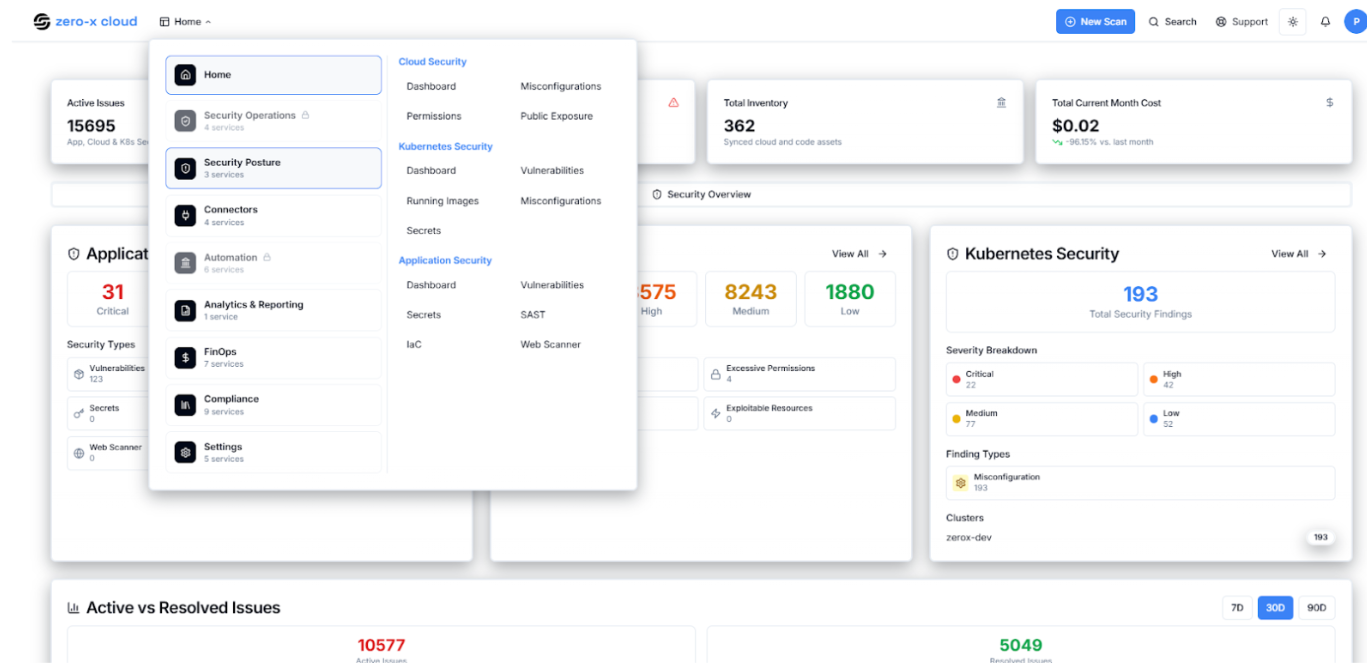Select Settings menu entry

click(x=273, y=452)
